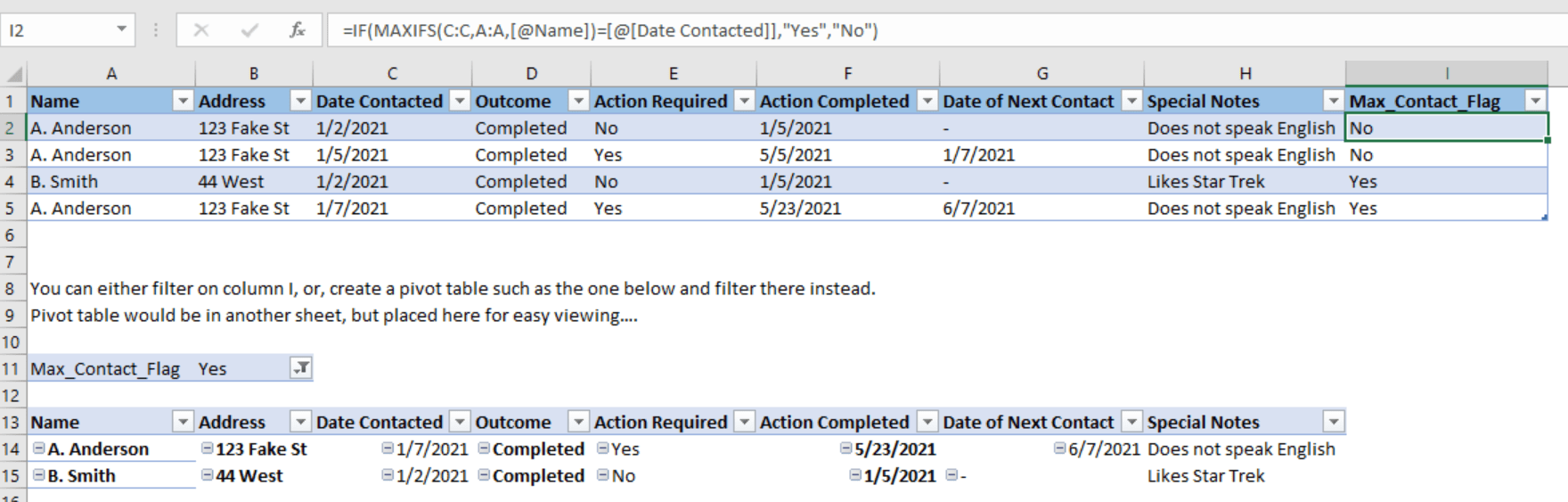
Task: Click the Date of Next Contact table header
Action: tap(1028, 101)
